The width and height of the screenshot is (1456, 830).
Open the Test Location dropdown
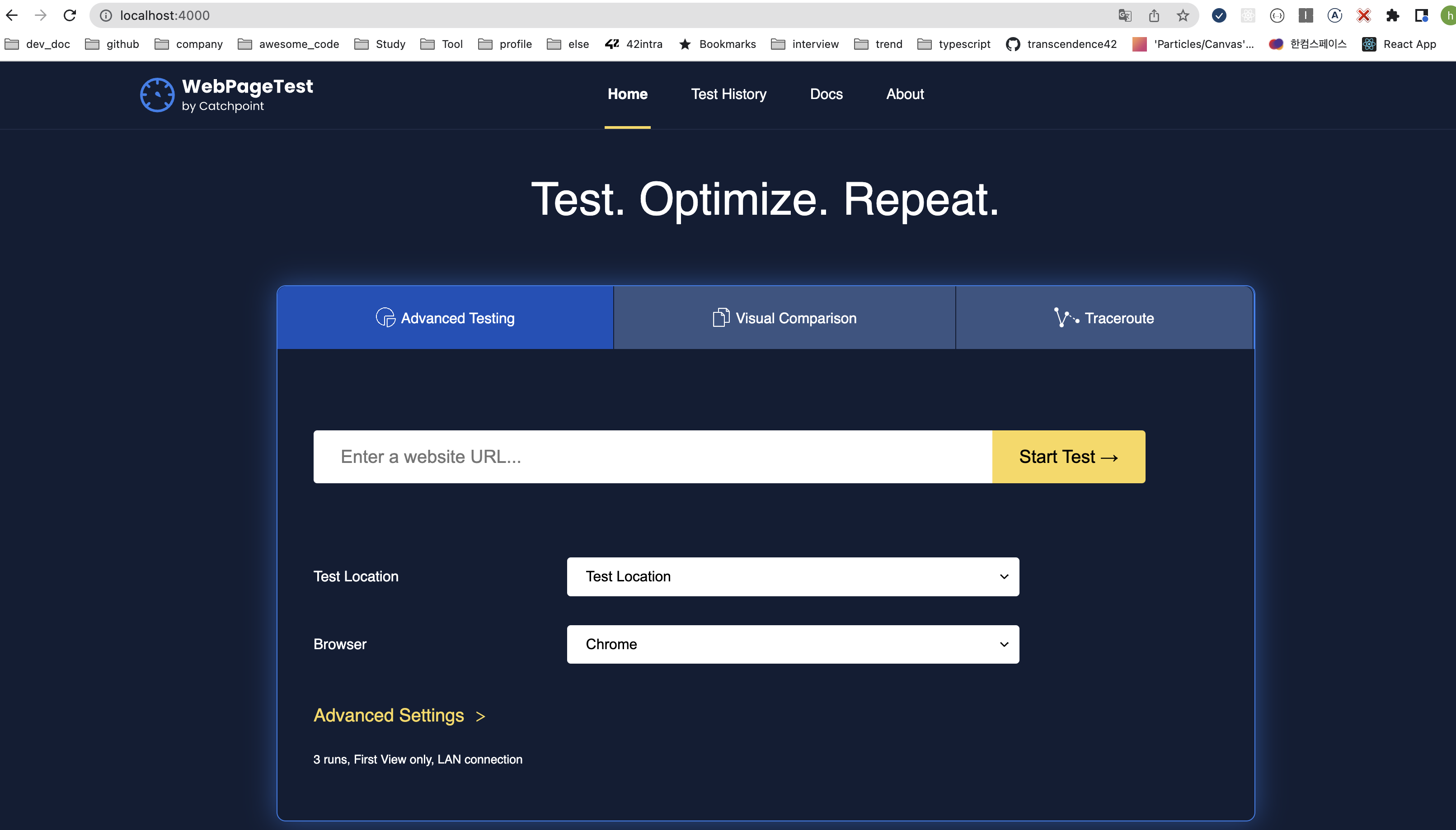792,576
